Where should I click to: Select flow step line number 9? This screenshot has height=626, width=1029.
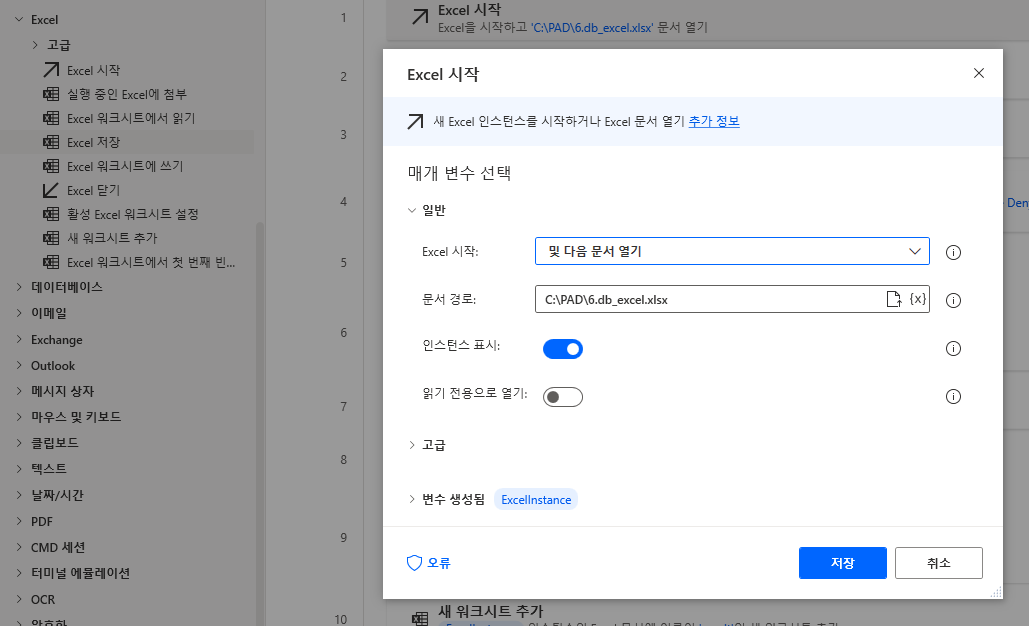click(343, 537)
